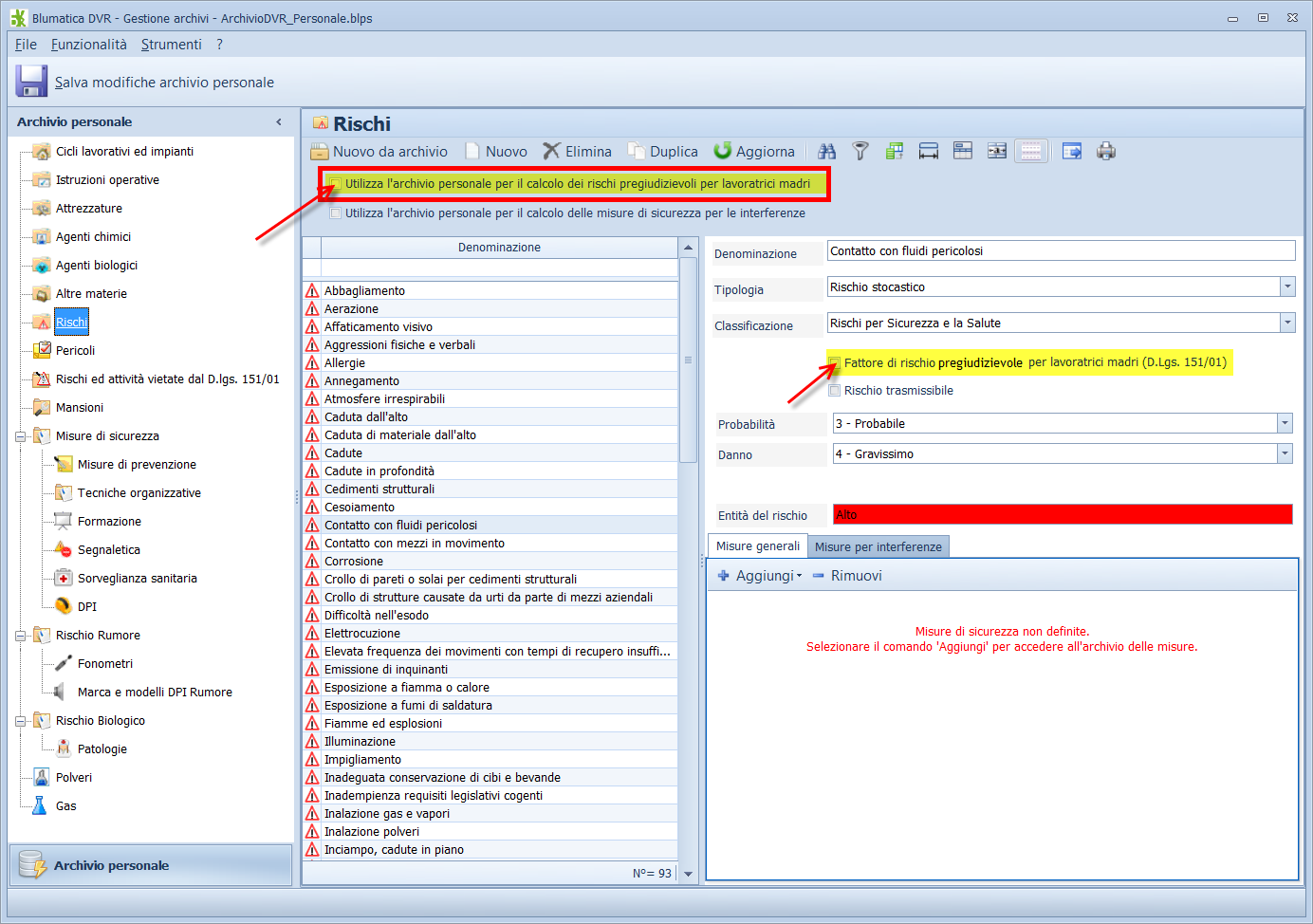The height and width of the screenshot is (924, 1313).
Task: Click the Duplica toolbar button
Action: (663, 151)
